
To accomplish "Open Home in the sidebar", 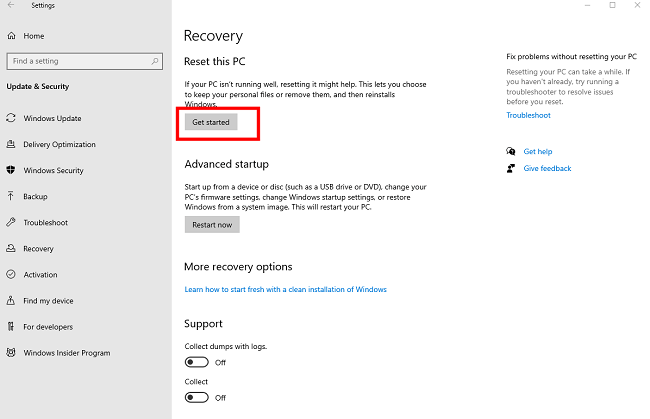I will coord(34,36).
